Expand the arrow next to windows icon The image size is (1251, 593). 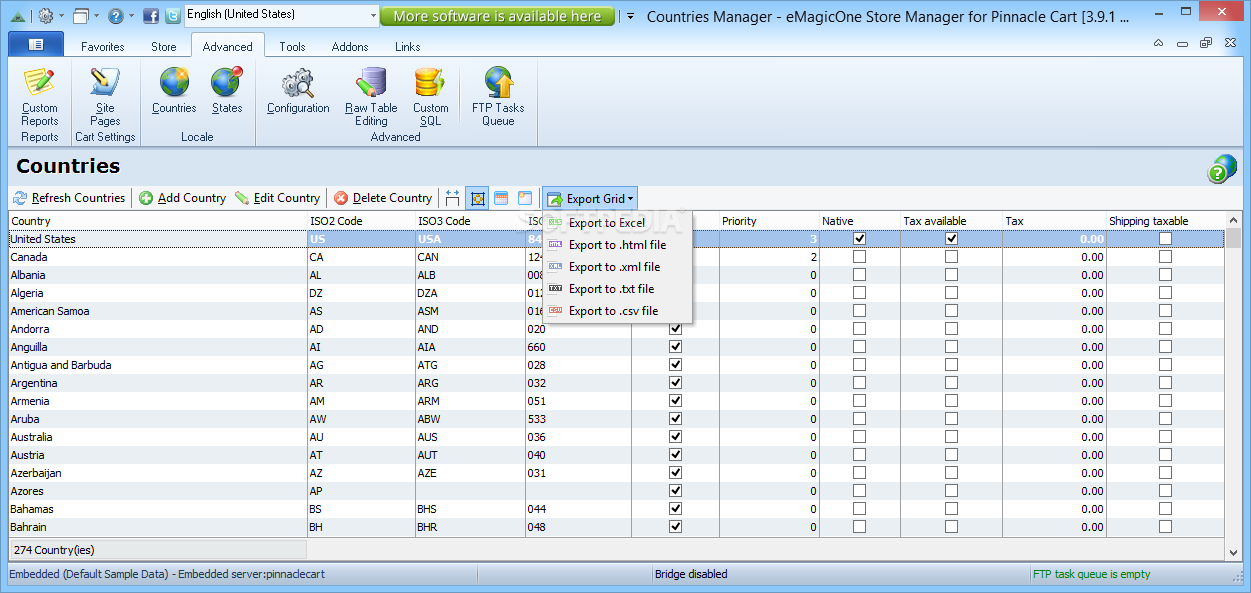point(97,16)
